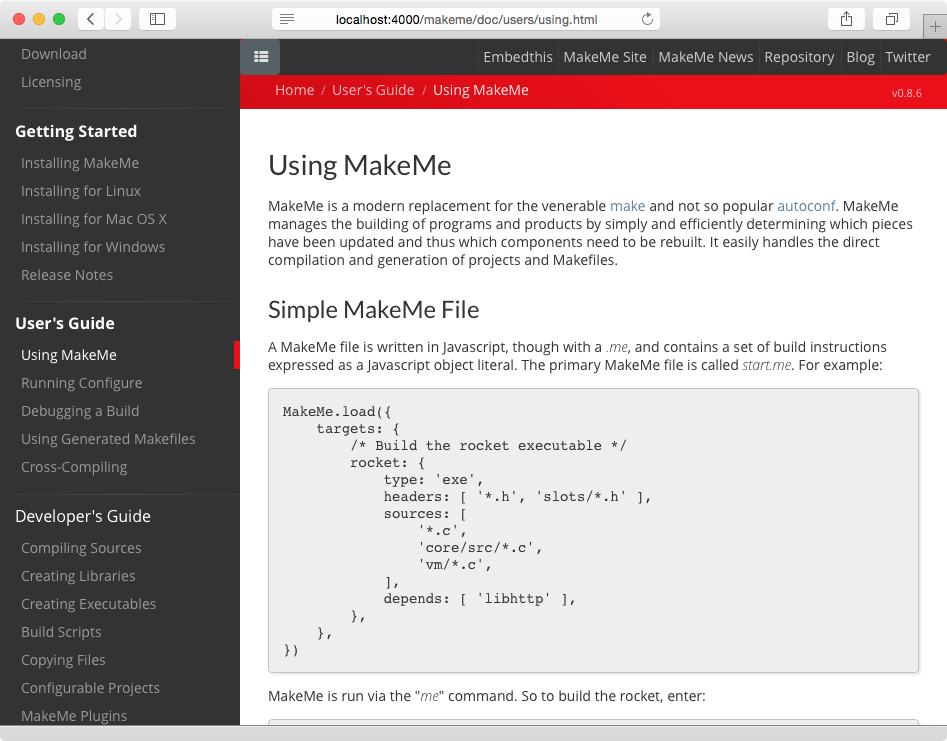View the Release Notes page
The height and width of the screenshot is (741, 947).
coord(67,274)
